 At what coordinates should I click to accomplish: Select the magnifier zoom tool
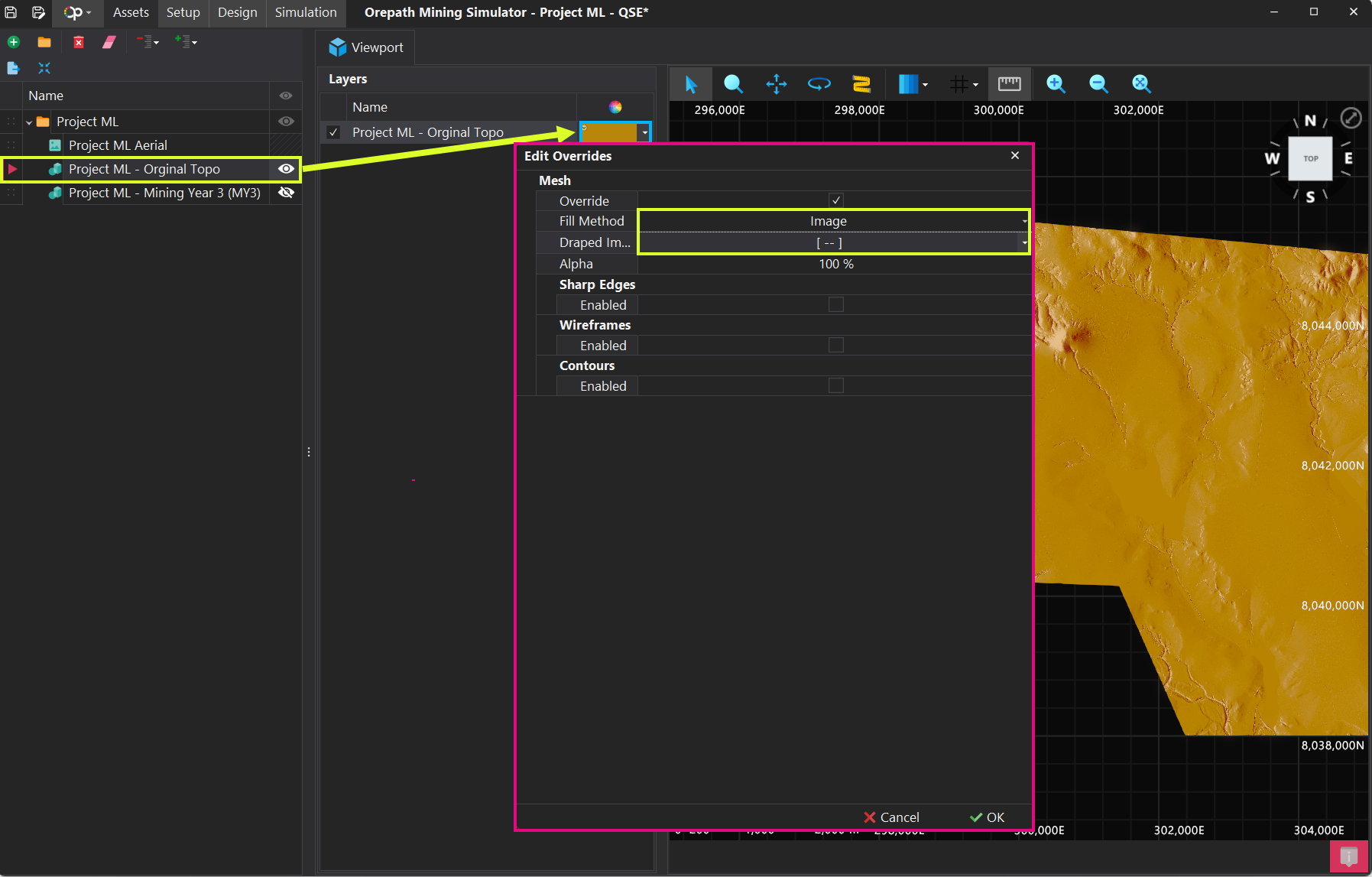tap(733, 83)
